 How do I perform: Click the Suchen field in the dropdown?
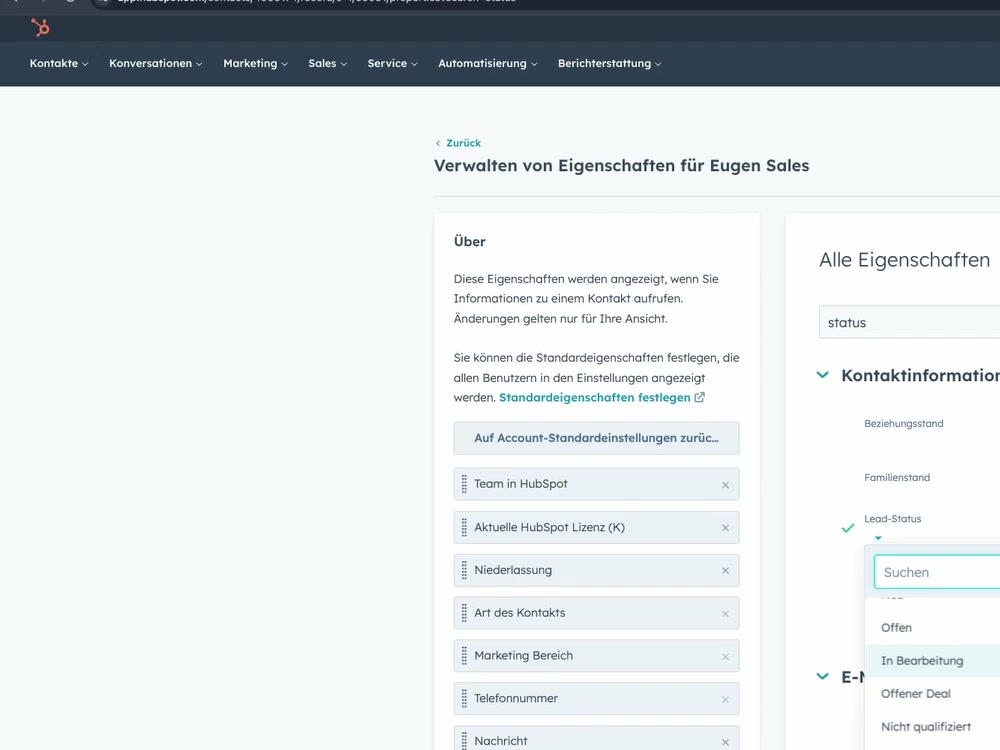[937, 572]
